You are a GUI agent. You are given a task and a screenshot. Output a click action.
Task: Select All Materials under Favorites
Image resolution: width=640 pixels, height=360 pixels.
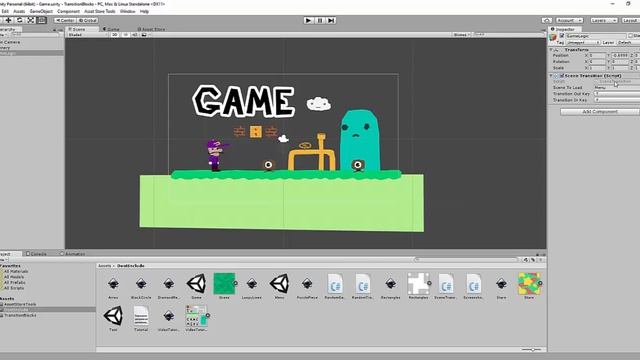click(x=16, y=271)
